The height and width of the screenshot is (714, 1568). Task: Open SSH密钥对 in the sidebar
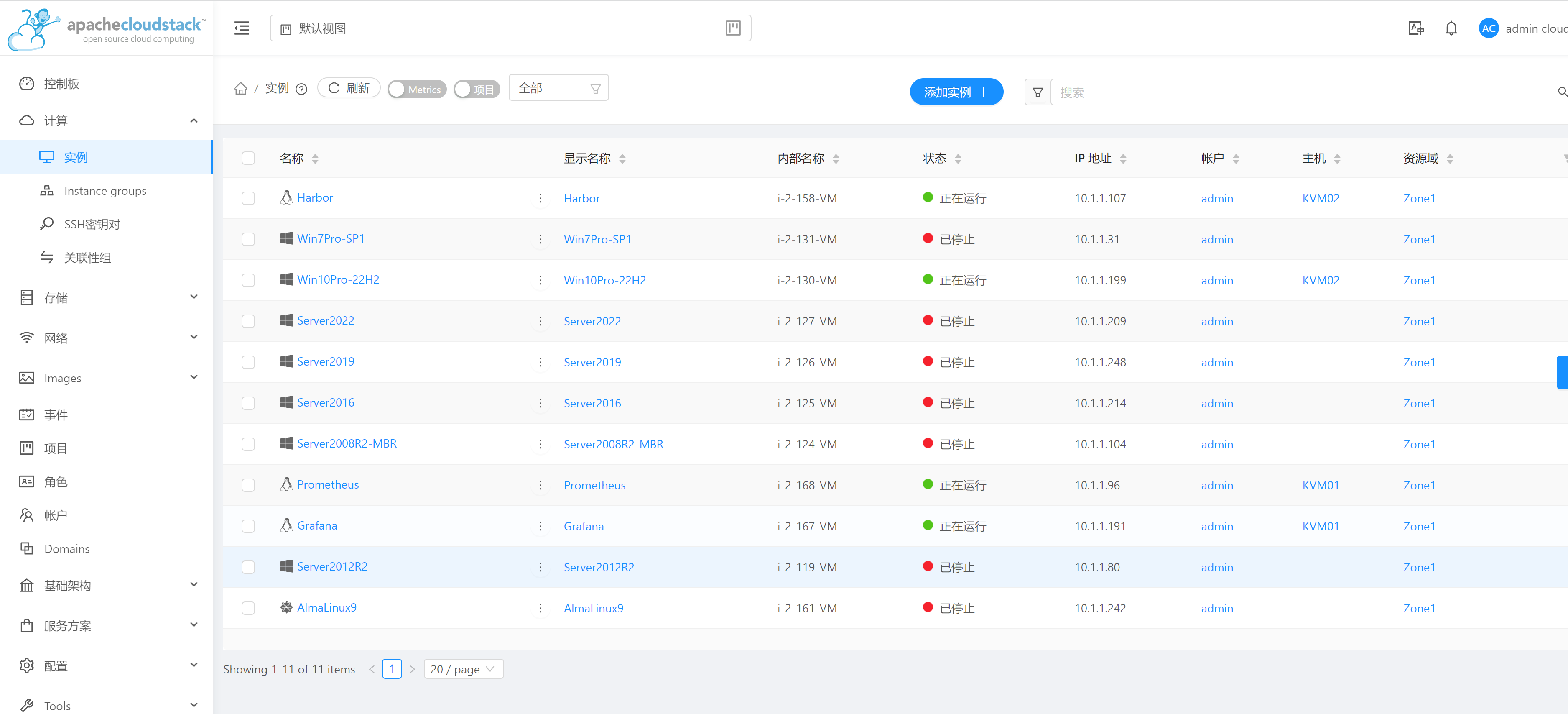pos(107,224)
